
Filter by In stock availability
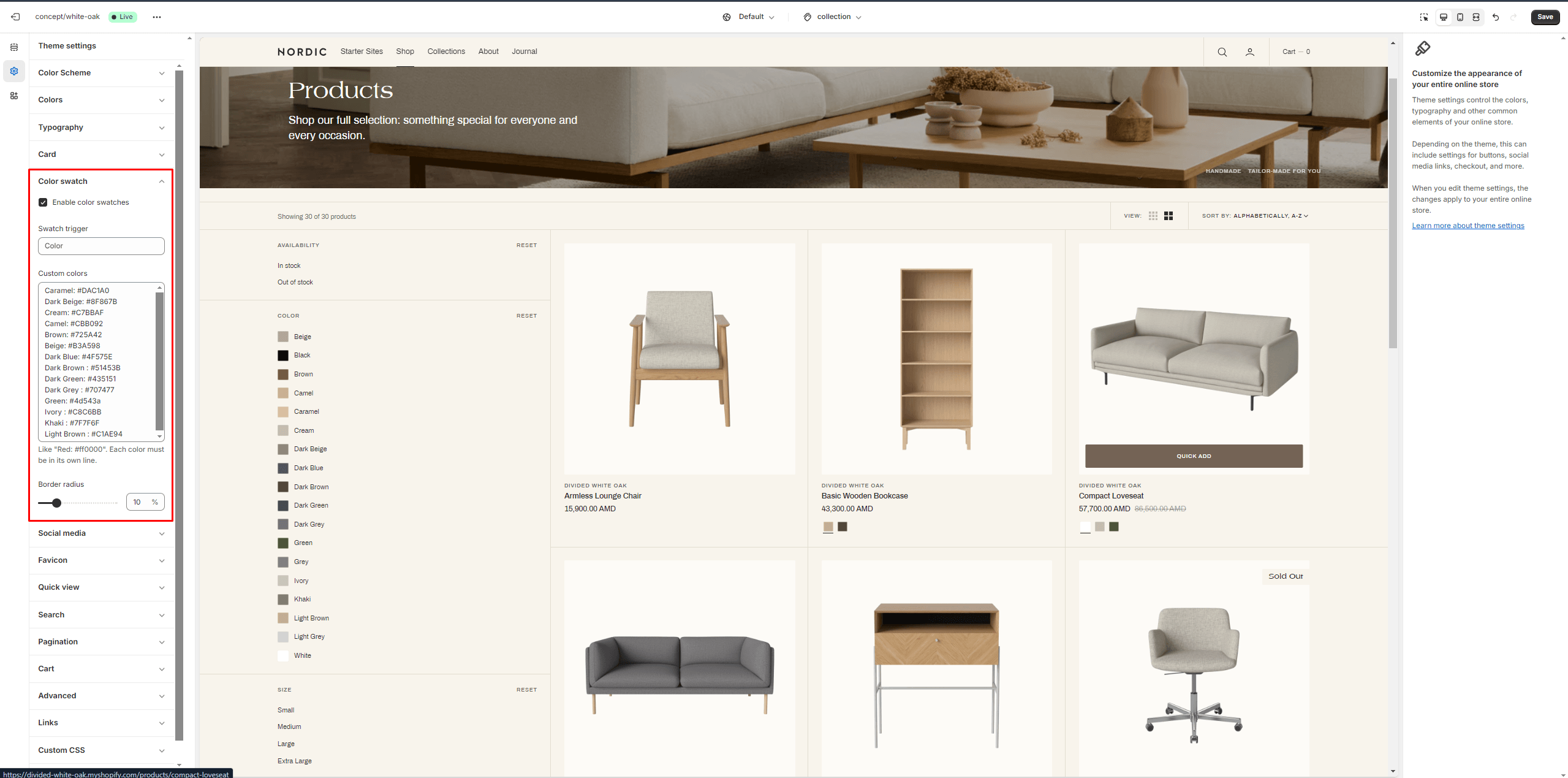click(x=289, y=265)
